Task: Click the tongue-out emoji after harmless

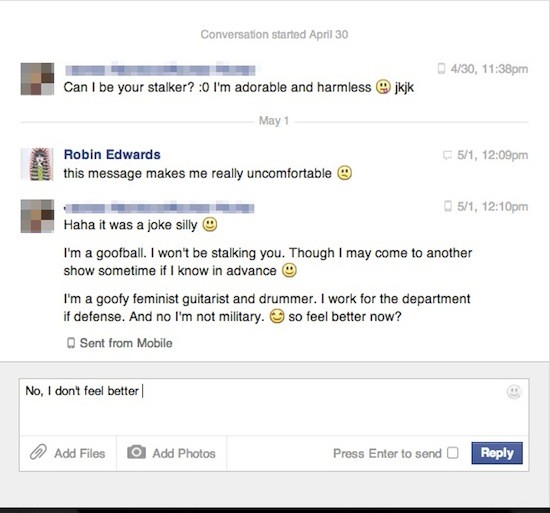Action: [x=383, y=87]
